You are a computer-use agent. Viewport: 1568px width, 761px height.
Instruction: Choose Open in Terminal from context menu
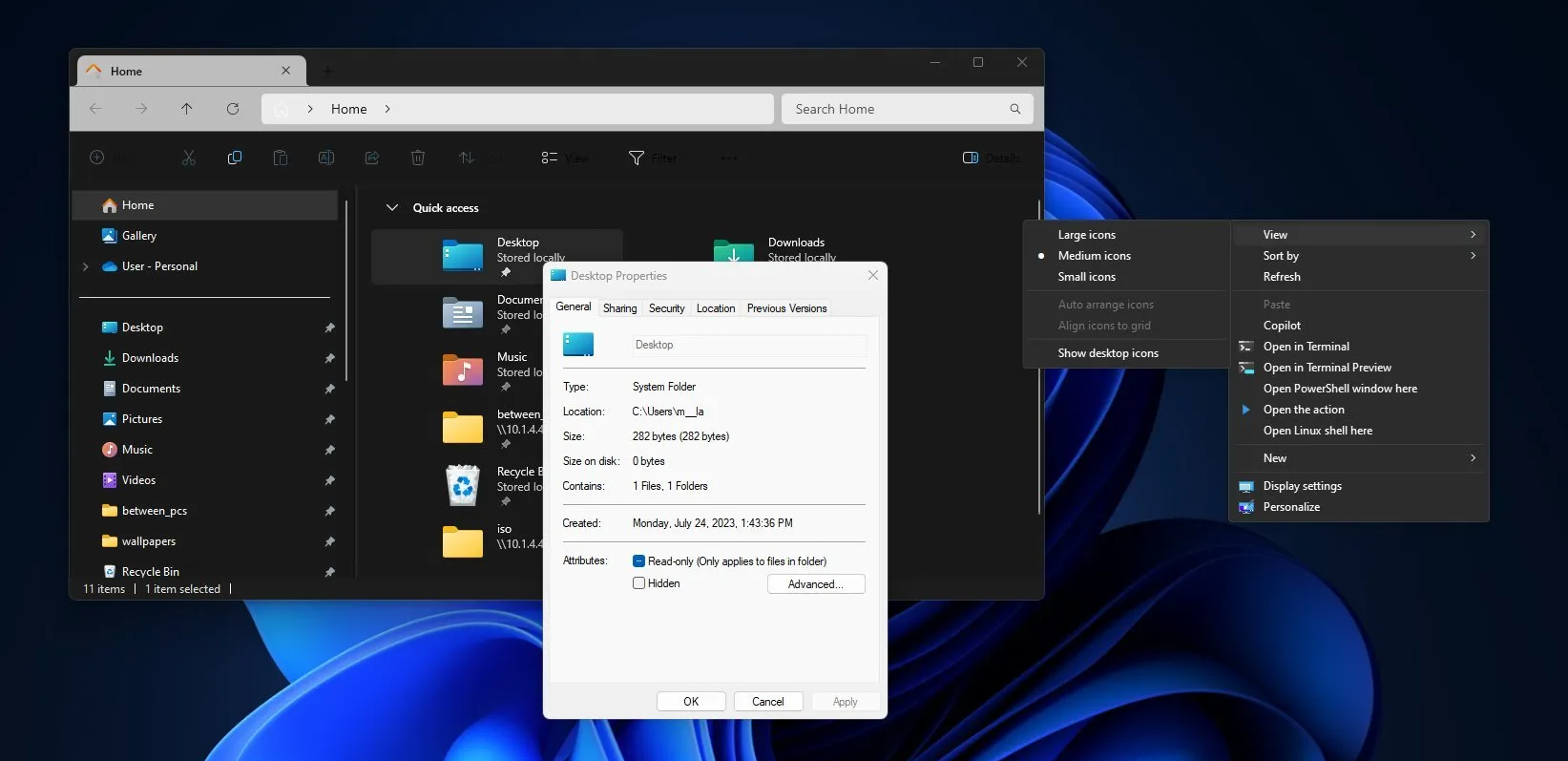point(1306,347)
